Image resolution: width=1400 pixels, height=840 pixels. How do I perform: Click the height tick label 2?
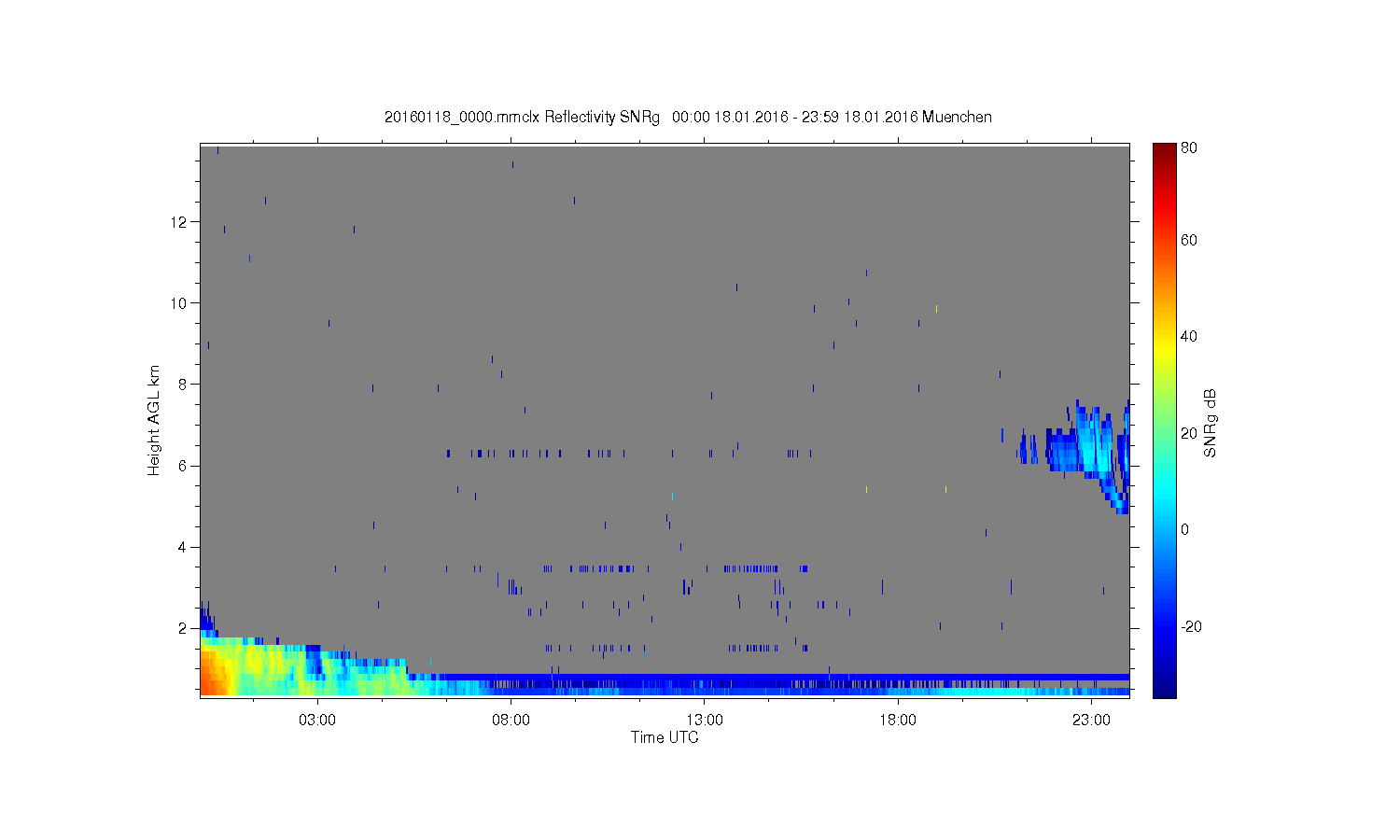click(184, 628)
